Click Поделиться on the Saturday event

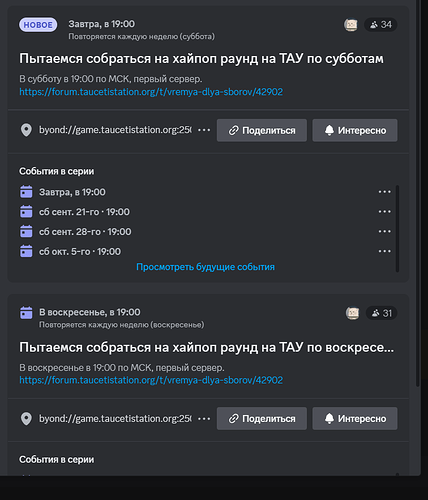262,130
